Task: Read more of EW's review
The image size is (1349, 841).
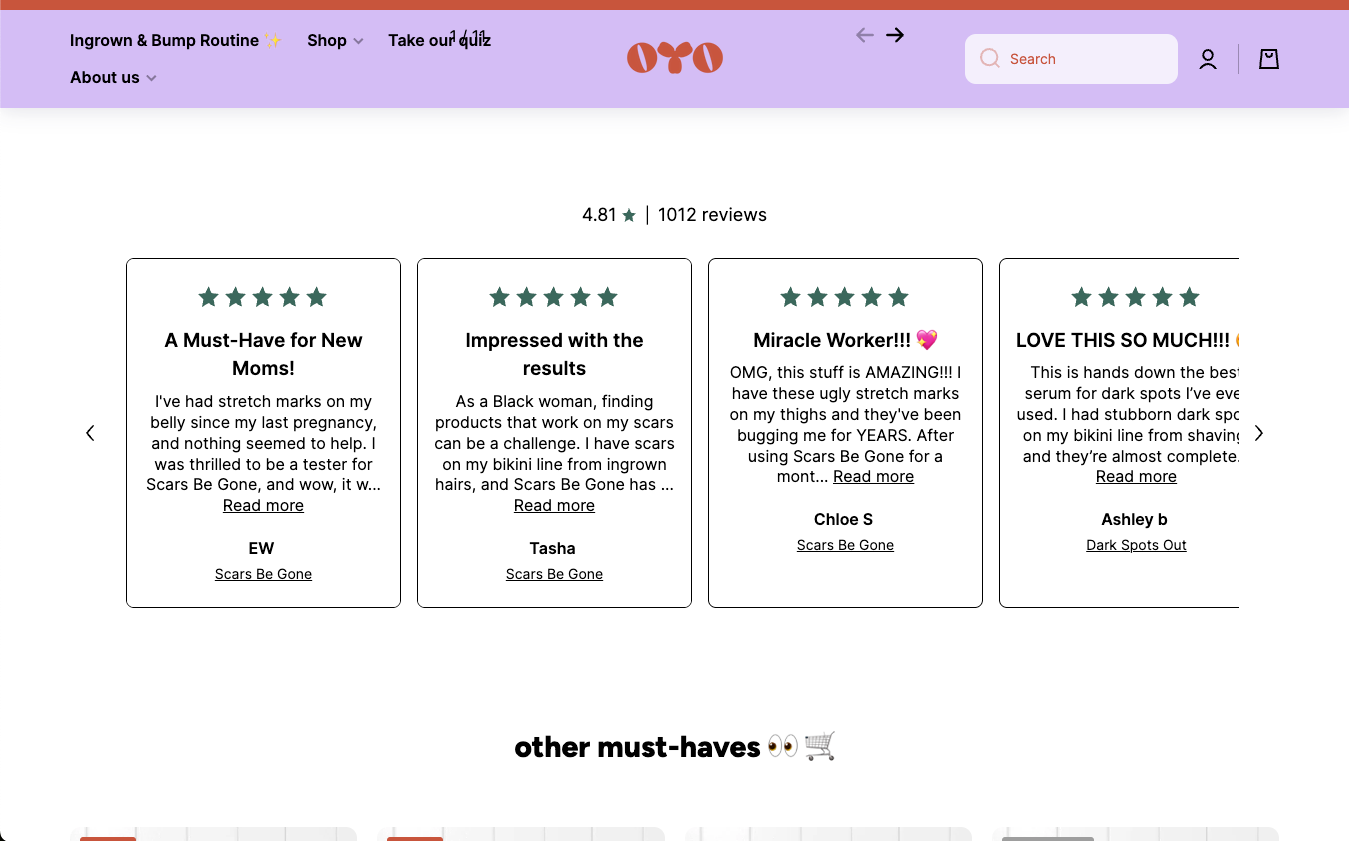Action: 263,506
